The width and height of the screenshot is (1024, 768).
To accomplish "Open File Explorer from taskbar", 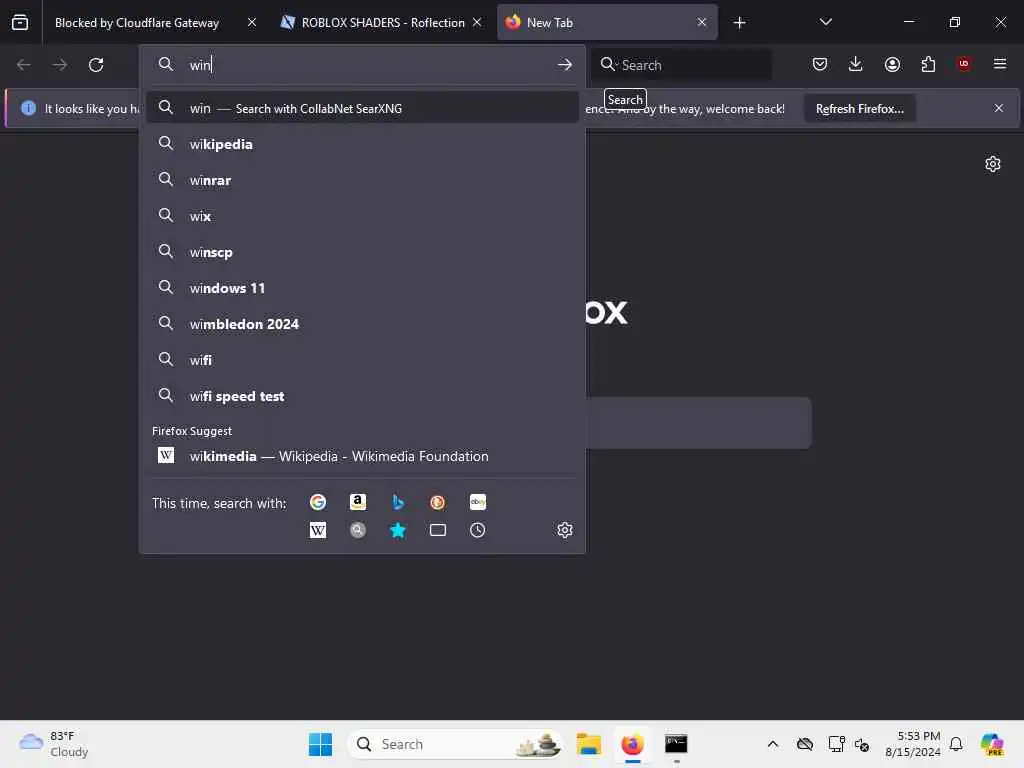I will [588, 744].
